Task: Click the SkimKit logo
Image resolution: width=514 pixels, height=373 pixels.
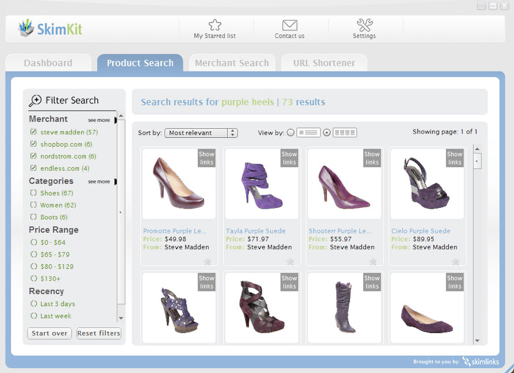Action: 50,28
